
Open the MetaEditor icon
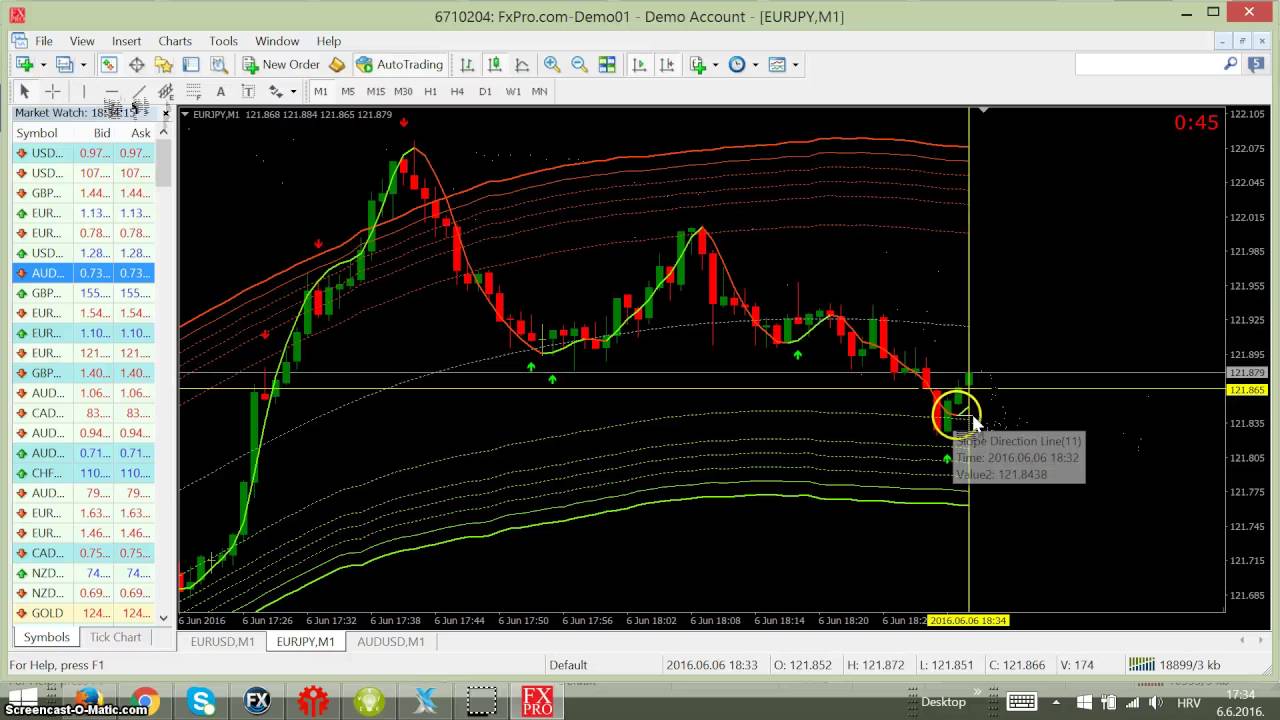337,64
